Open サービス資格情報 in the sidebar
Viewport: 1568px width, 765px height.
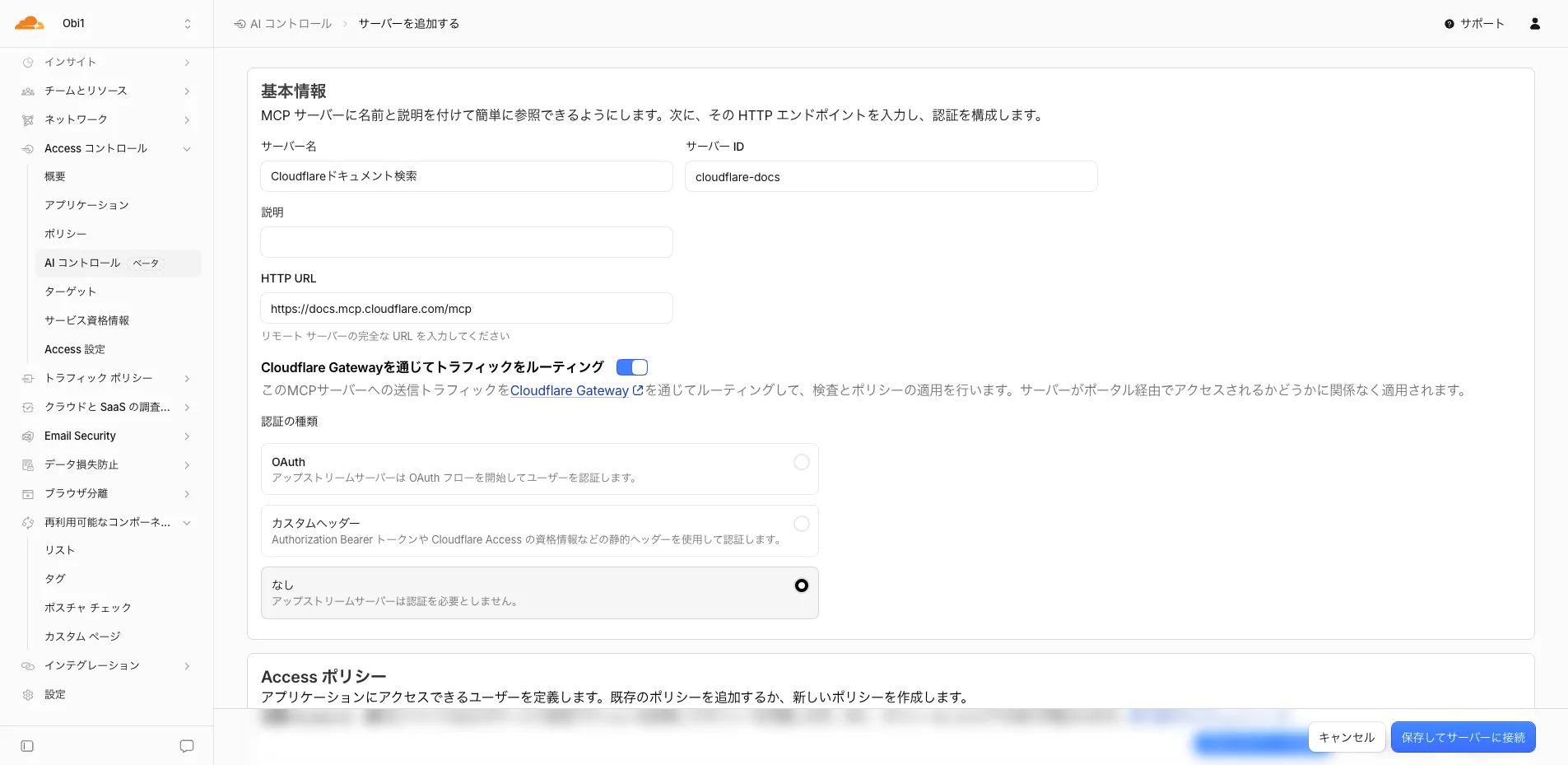click(86, 320)
